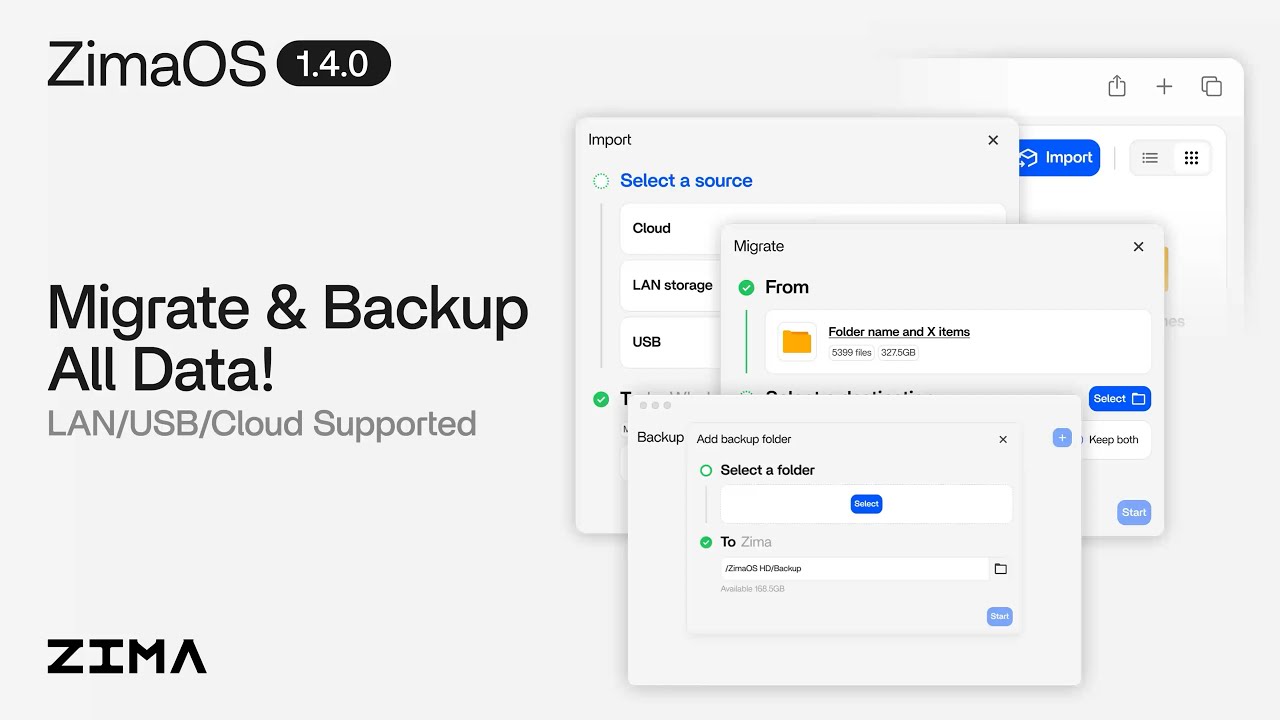The width and height of the screenshot is (1280, 720).
Task: Switch to list view
Action: tap(1150, 158)
